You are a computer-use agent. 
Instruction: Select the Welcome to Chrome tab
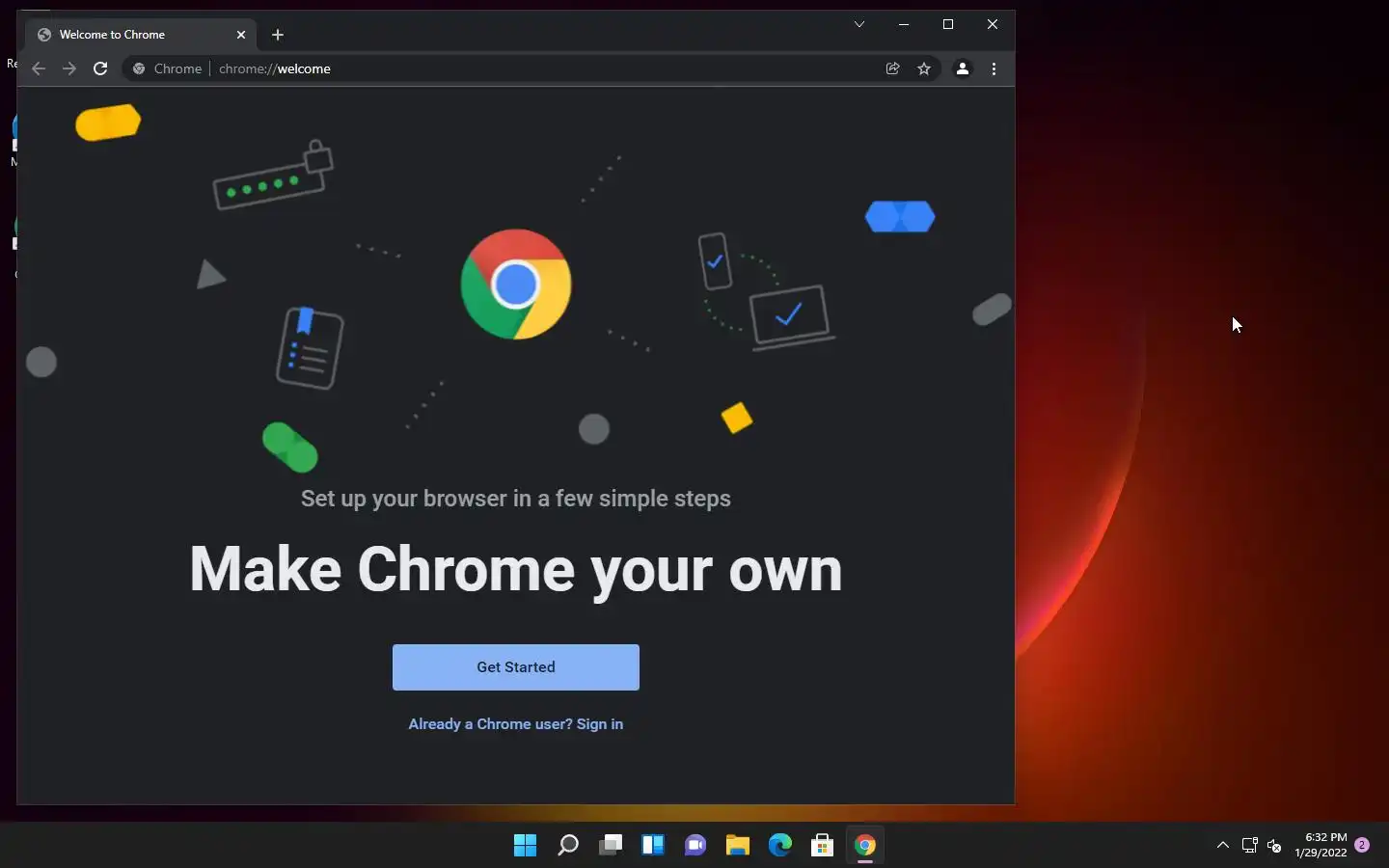[141, 35]
